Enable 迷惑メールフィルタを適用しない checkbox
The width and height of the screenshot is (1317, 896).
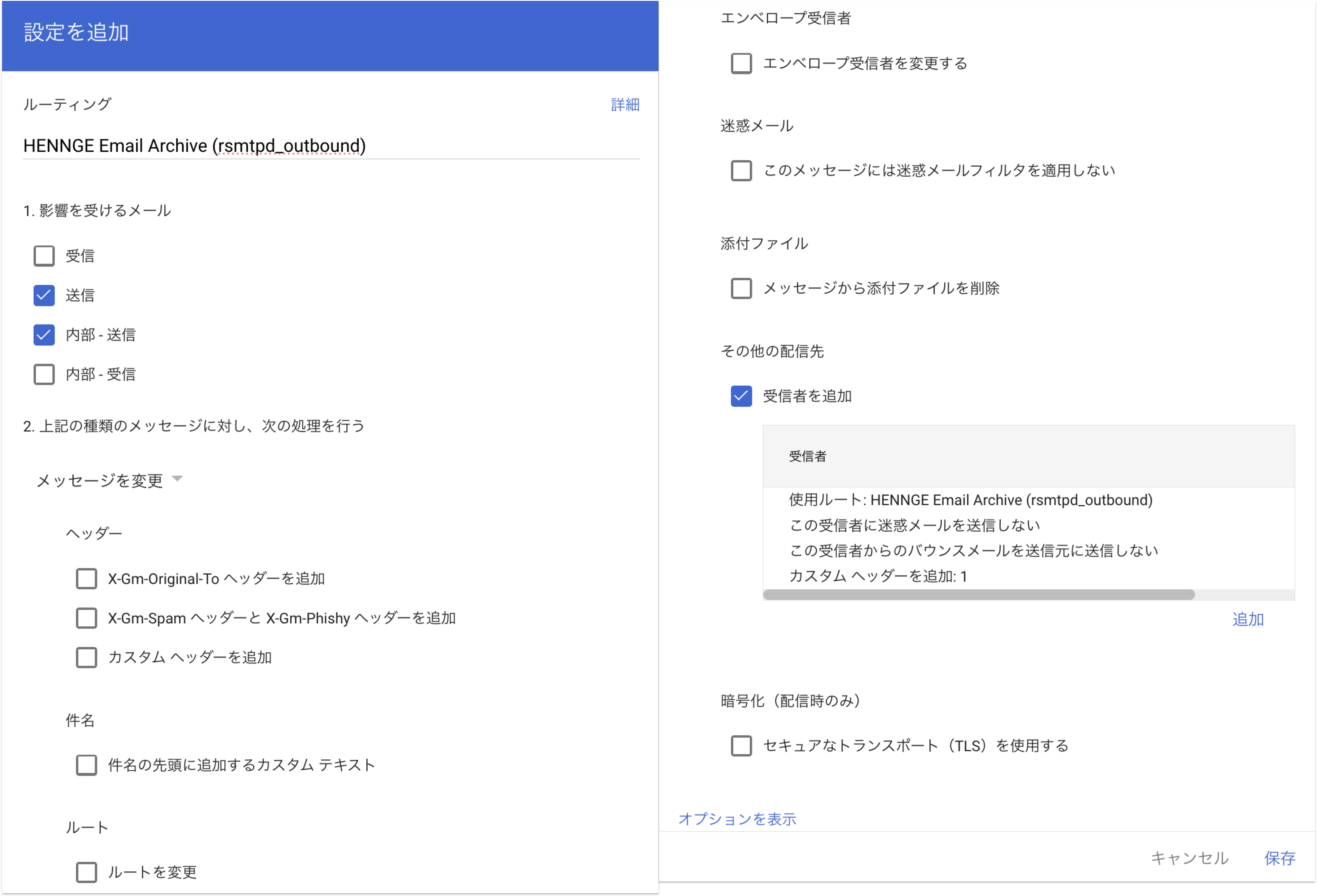[741, 170]
